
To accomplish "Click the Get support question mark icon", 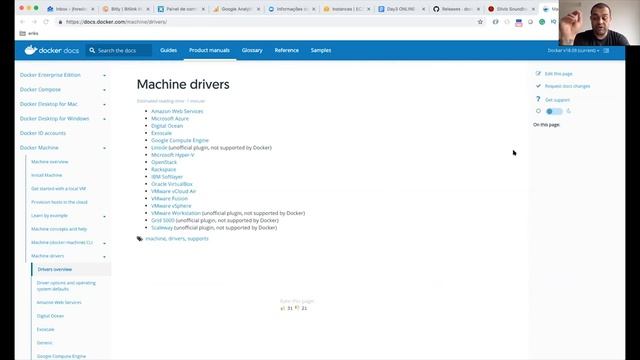I will click(538, 99).
